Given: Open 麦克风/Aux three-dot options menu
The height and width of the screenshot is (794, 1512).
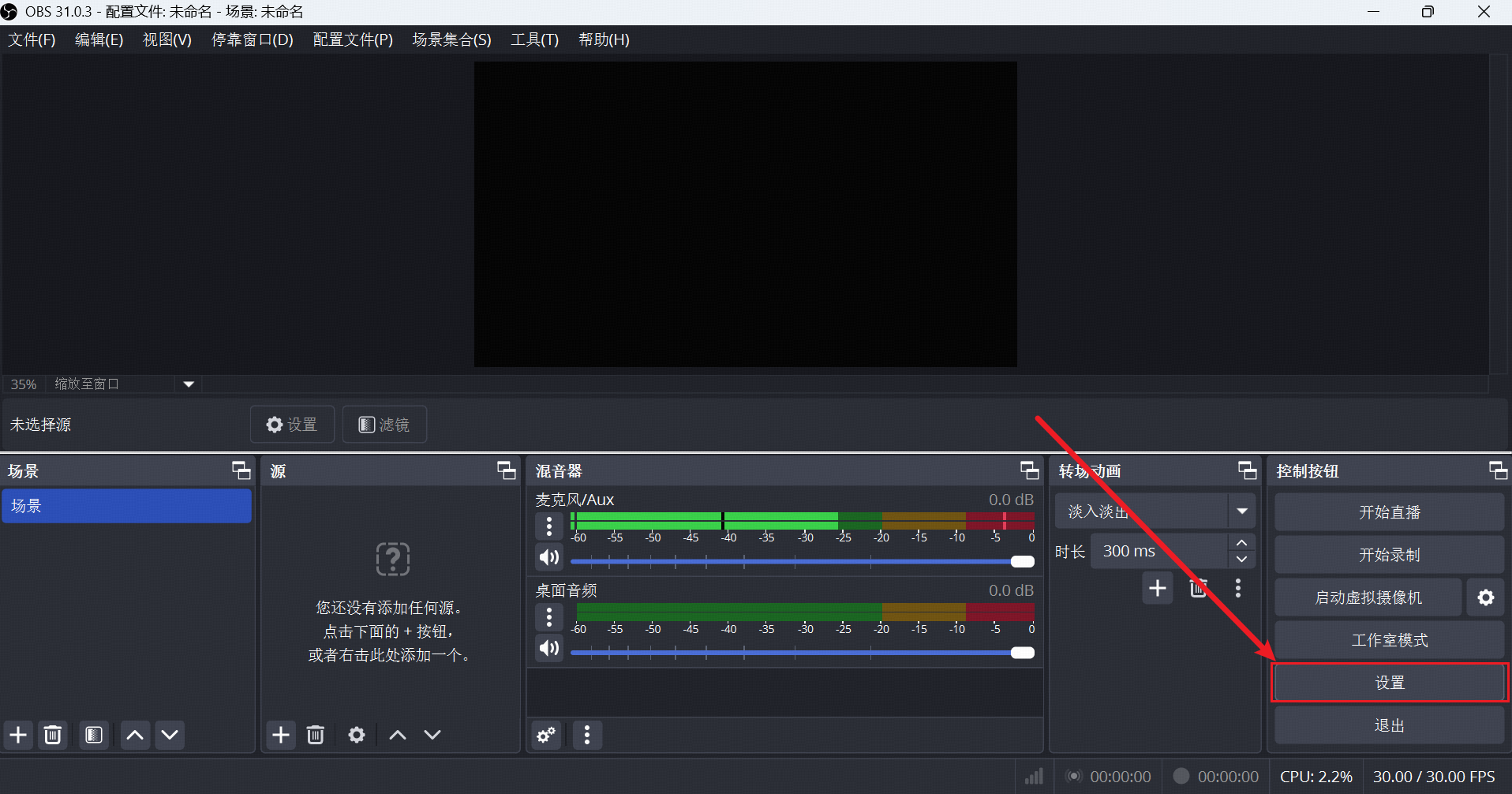Looking at the screenshot, I should coord(549,526).
